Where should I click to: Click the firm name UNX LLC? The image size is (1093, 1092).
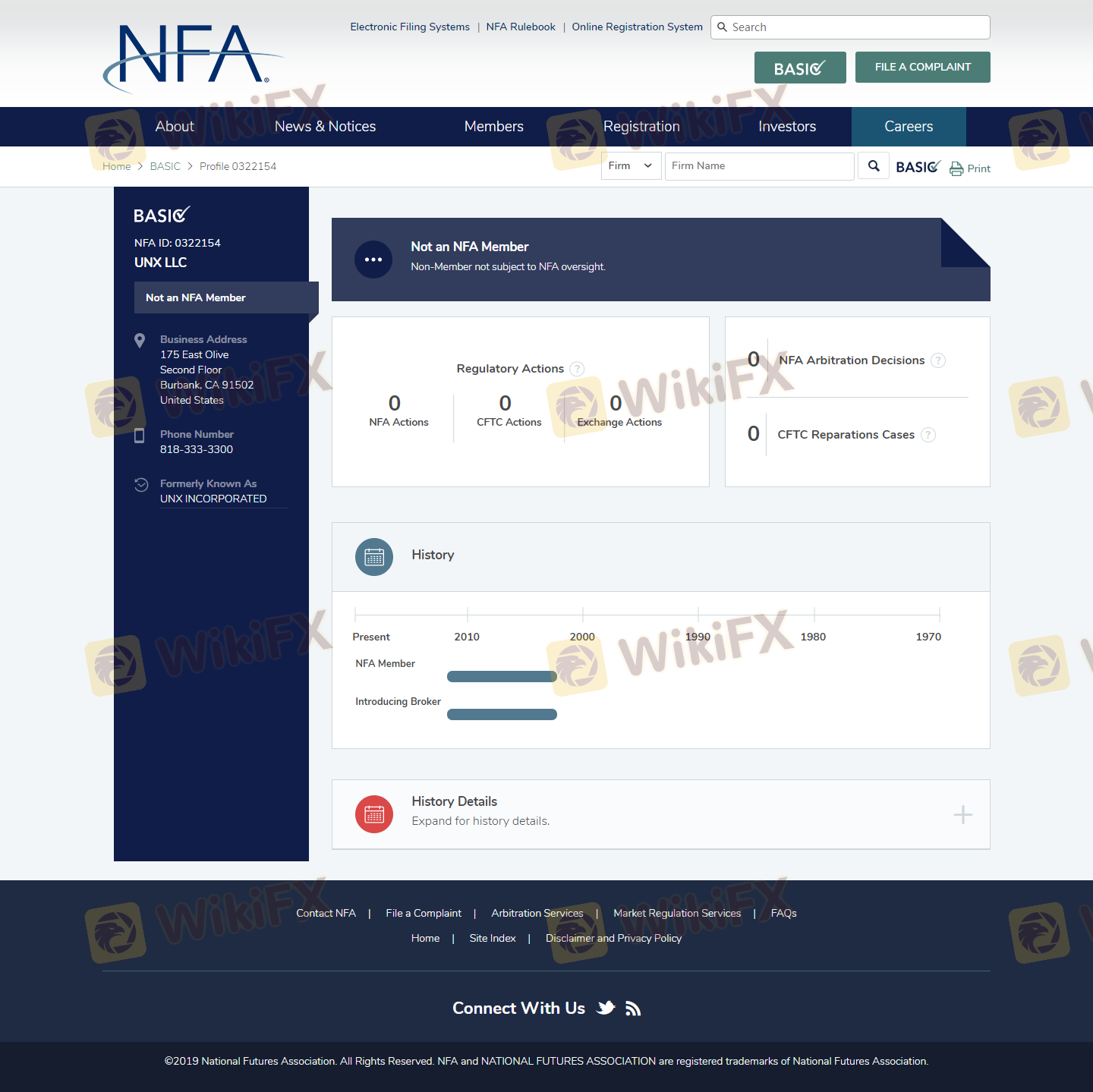pyautogui.click(x=160, y=263)
